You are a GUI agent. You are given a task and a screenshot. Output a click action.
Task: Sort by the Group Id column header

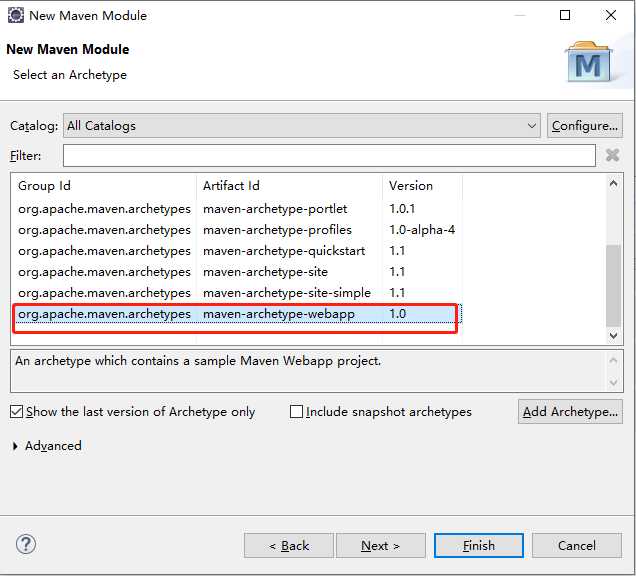(x=105, y=186)
